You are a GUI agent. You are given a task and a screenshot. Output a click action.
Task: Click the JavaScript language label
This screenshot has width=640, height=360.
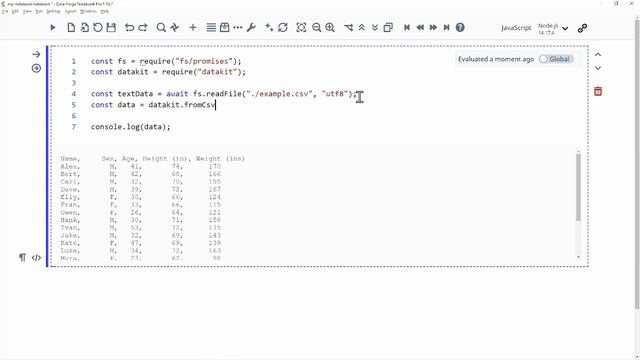pyautogui.click(x=516, y=28)
